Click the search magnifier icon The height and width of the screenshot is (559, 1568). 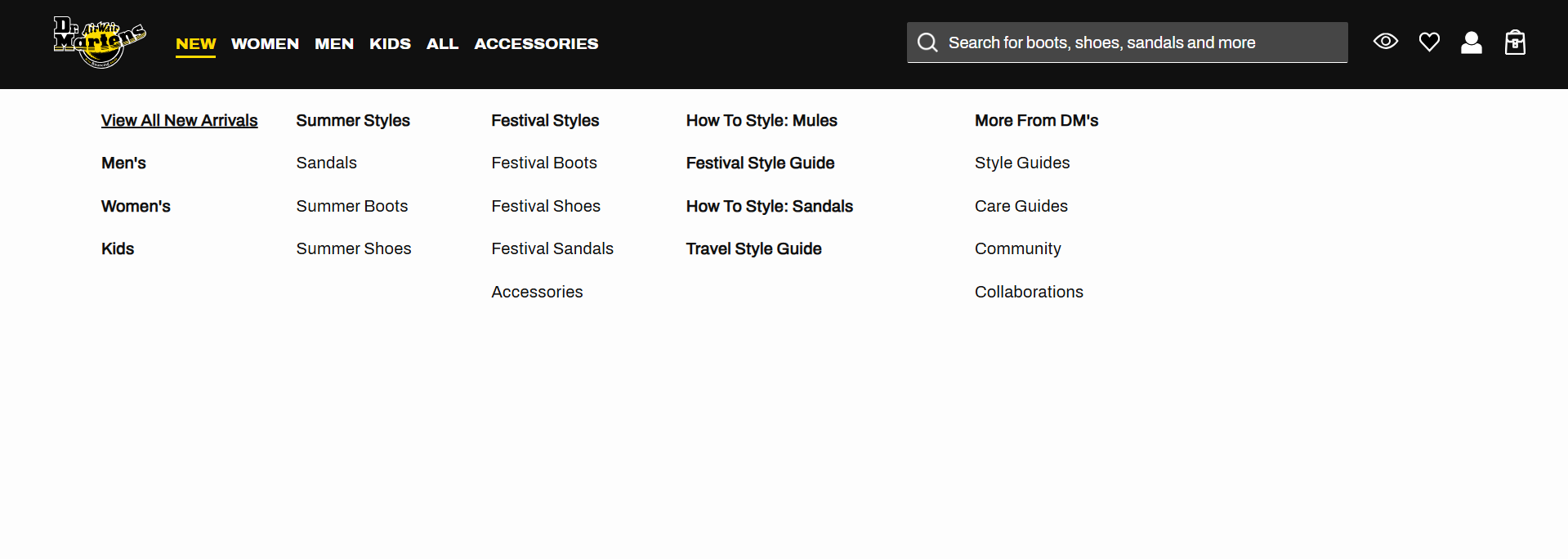(x=927, y=42)
